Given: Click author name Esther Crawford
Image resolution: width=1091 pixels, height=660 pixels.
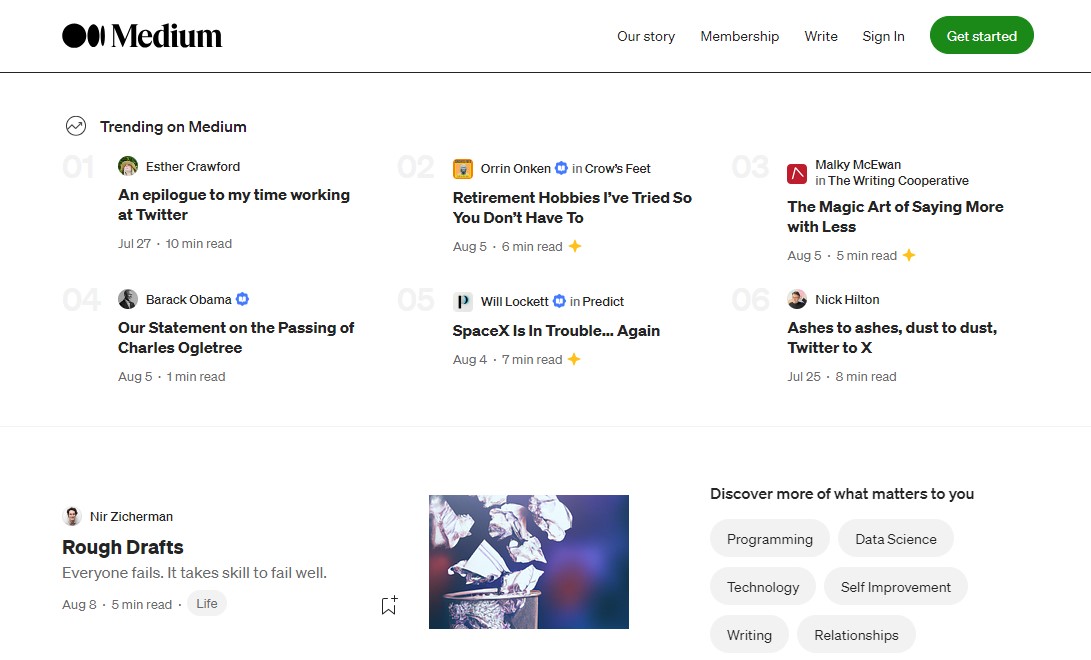Looking at the screenshot, I should click(x=193, y=166).
